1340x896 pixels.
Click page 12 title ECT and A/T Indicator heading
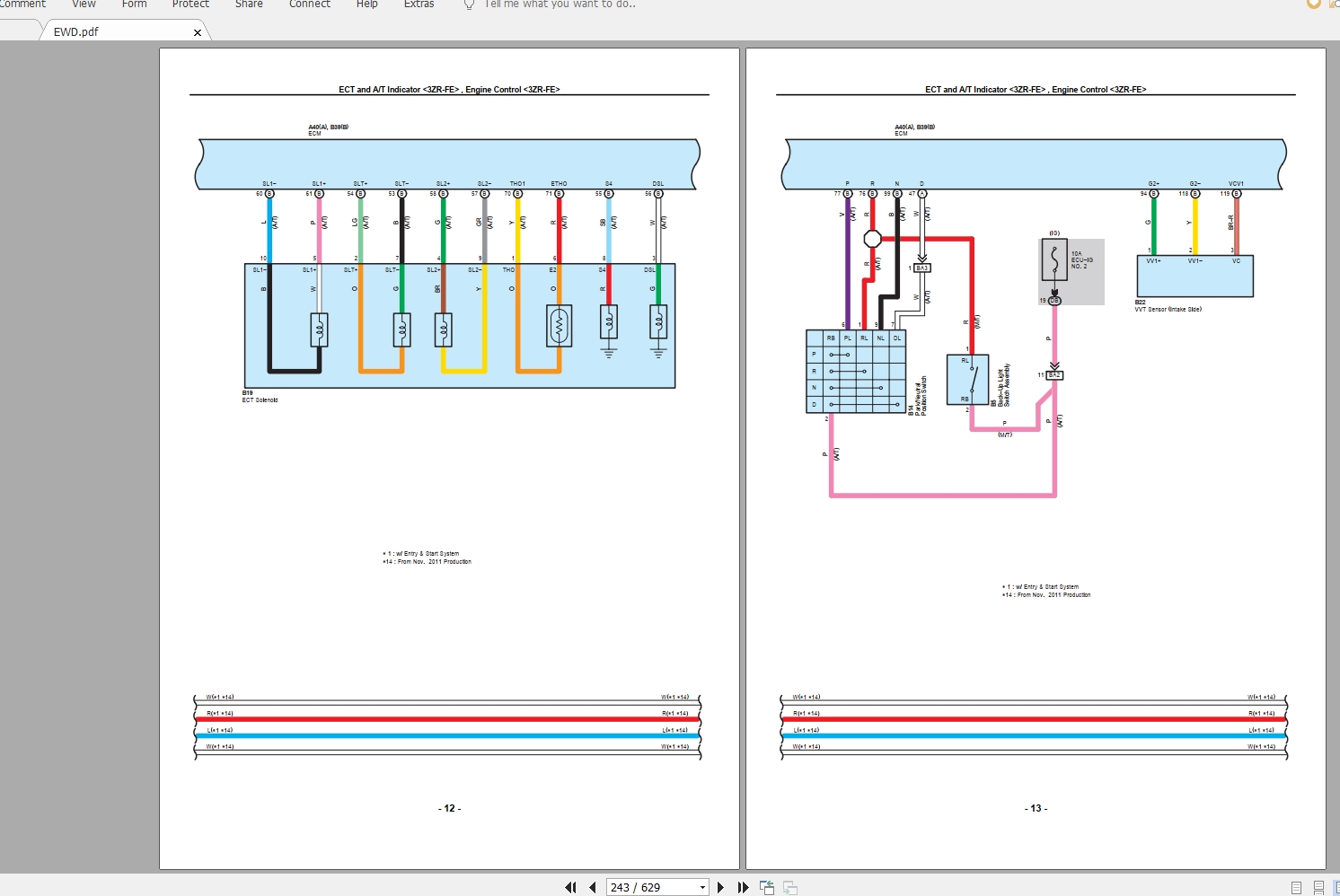point(449,90)
